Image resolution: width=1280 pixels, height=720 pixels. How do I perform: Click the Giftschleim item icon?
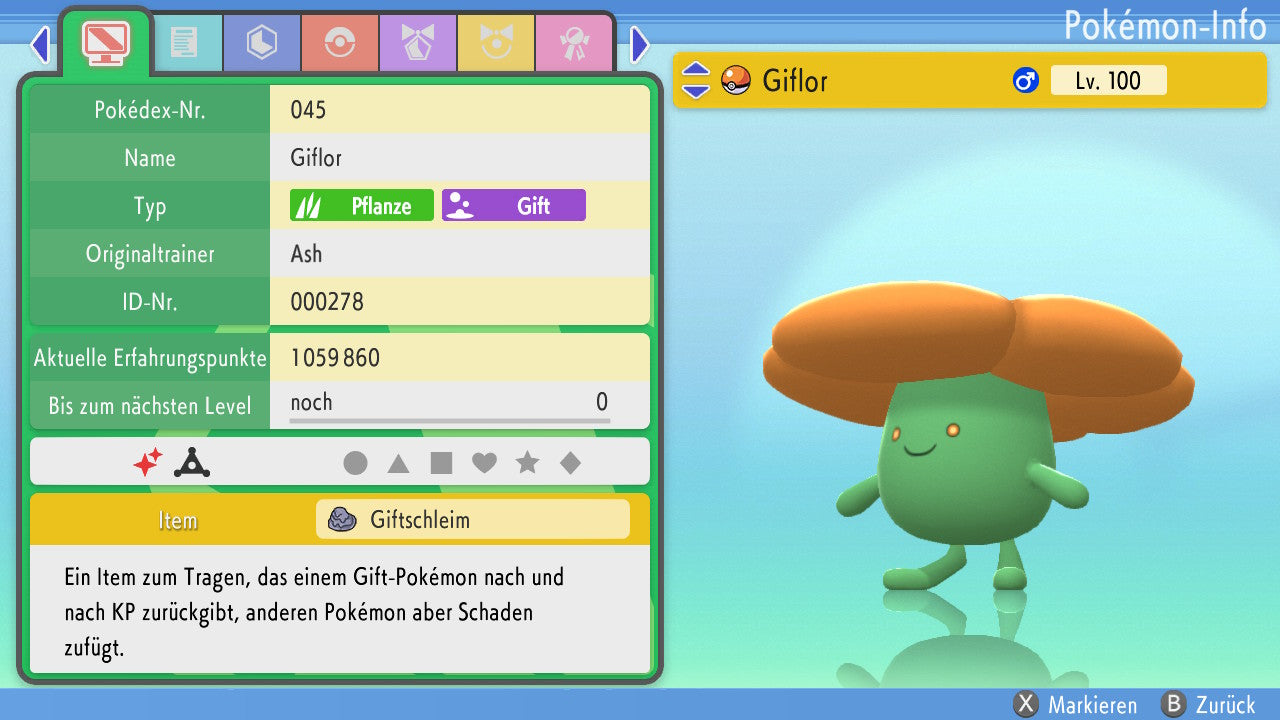[343, 520]
